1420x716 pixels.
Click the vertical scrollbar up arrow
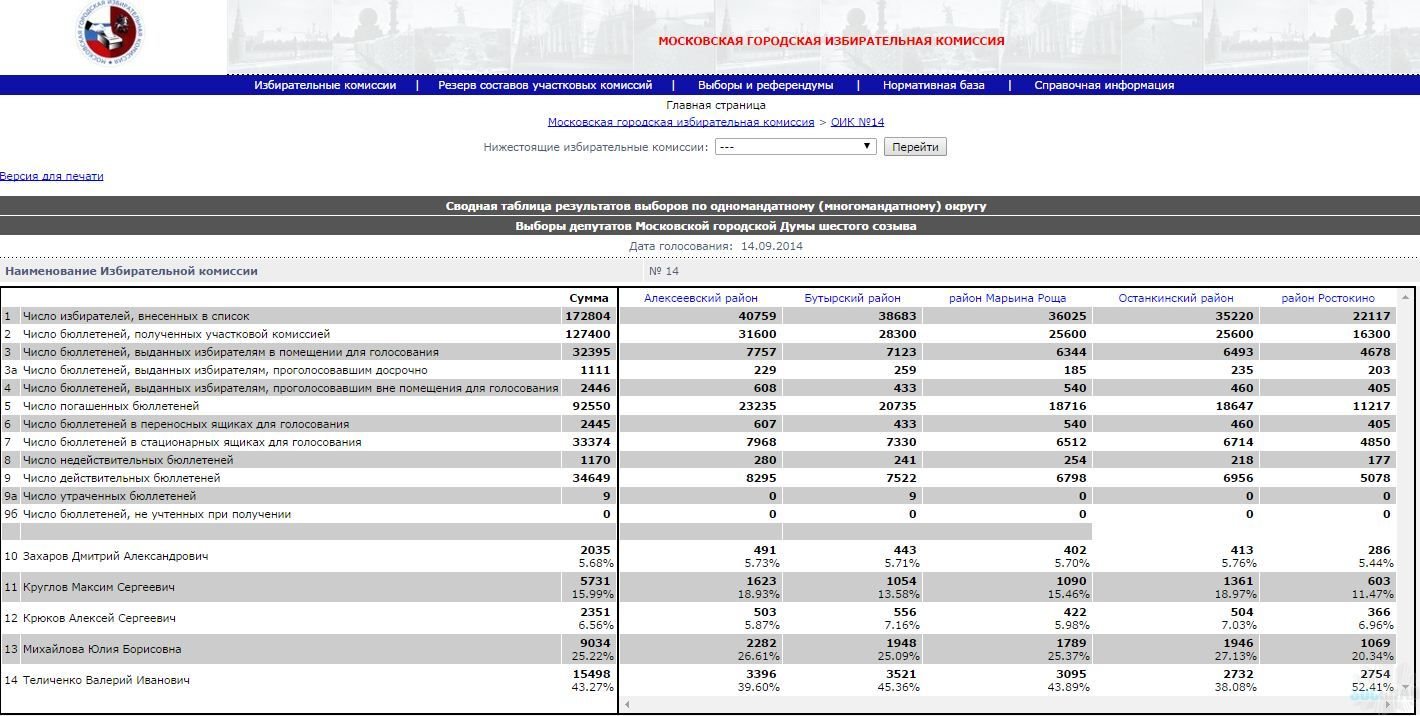1407,297
